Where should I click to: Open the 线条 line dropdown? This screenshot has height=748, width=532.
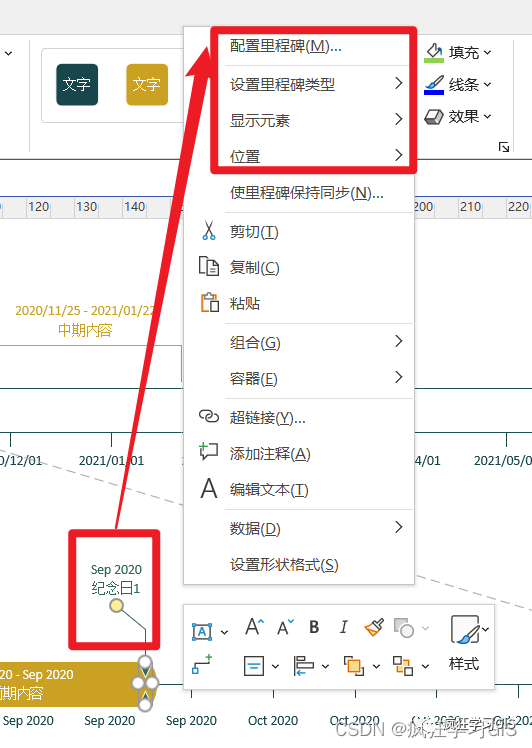tap(458, 84)
